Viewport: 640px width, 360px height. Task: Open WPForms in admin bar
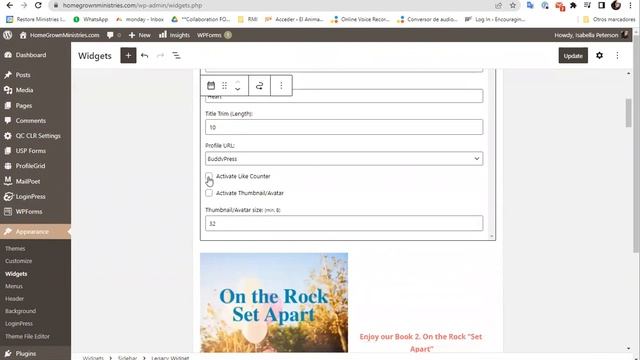click(214, 35)
